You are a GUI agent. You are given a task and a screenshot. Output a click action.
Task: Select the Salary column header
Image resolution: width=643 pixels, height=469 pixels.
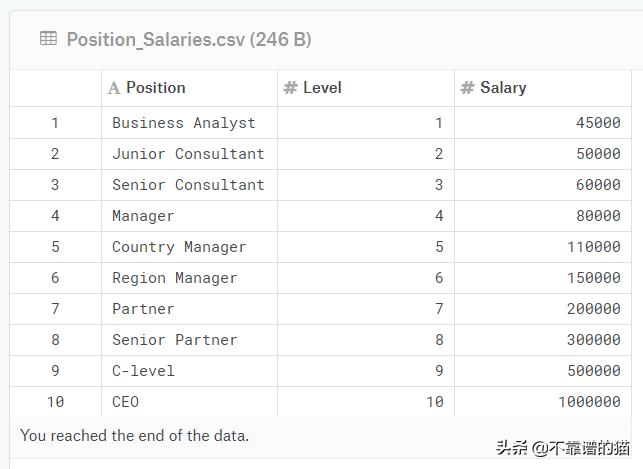click(x=503, y=88)
